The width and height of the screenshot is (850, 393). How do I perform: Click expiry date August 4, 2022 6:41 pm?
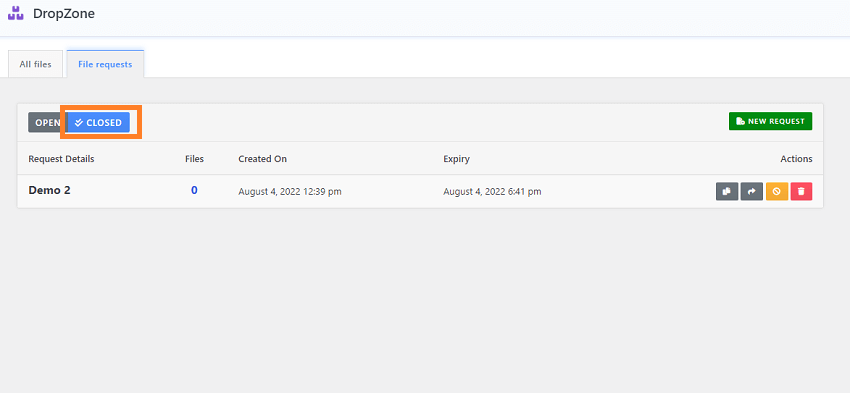coord(492,191)
